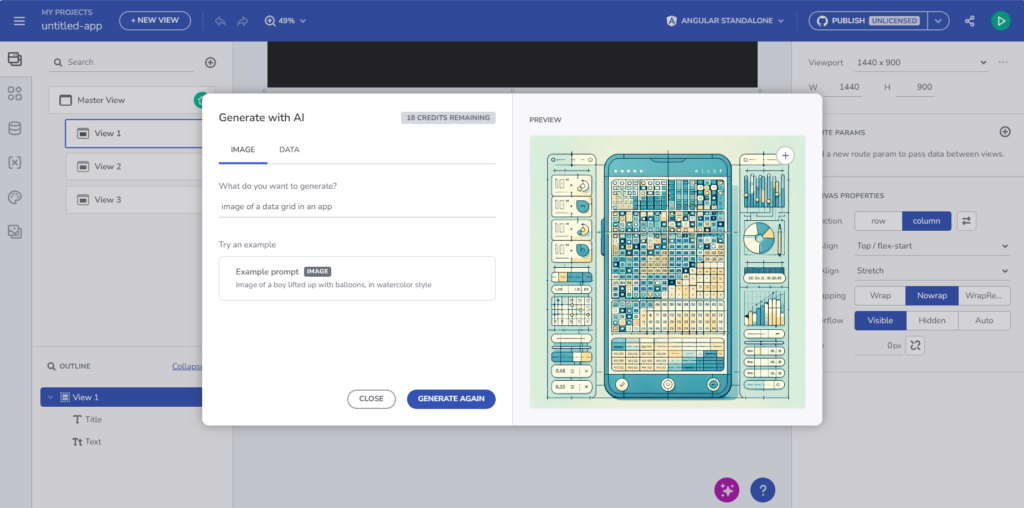Image resolution: width=1024 pixels, height=508 pixels.
Task: Open the Stretch alignment dropdown
Action: (x=933, y=271)
